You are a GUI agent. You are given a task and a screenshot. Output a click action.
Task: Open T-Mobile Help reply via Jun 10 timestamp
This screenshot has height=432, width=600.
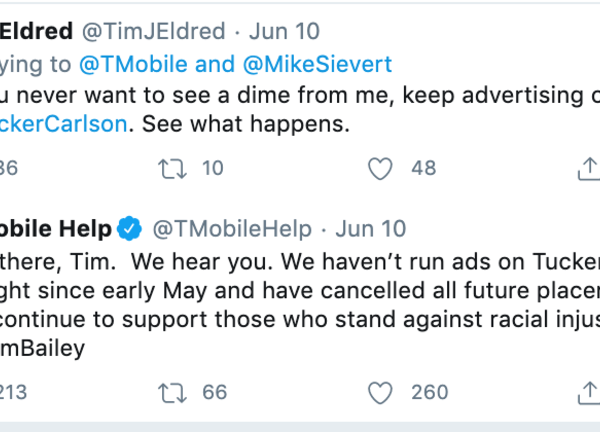(371, 229)
